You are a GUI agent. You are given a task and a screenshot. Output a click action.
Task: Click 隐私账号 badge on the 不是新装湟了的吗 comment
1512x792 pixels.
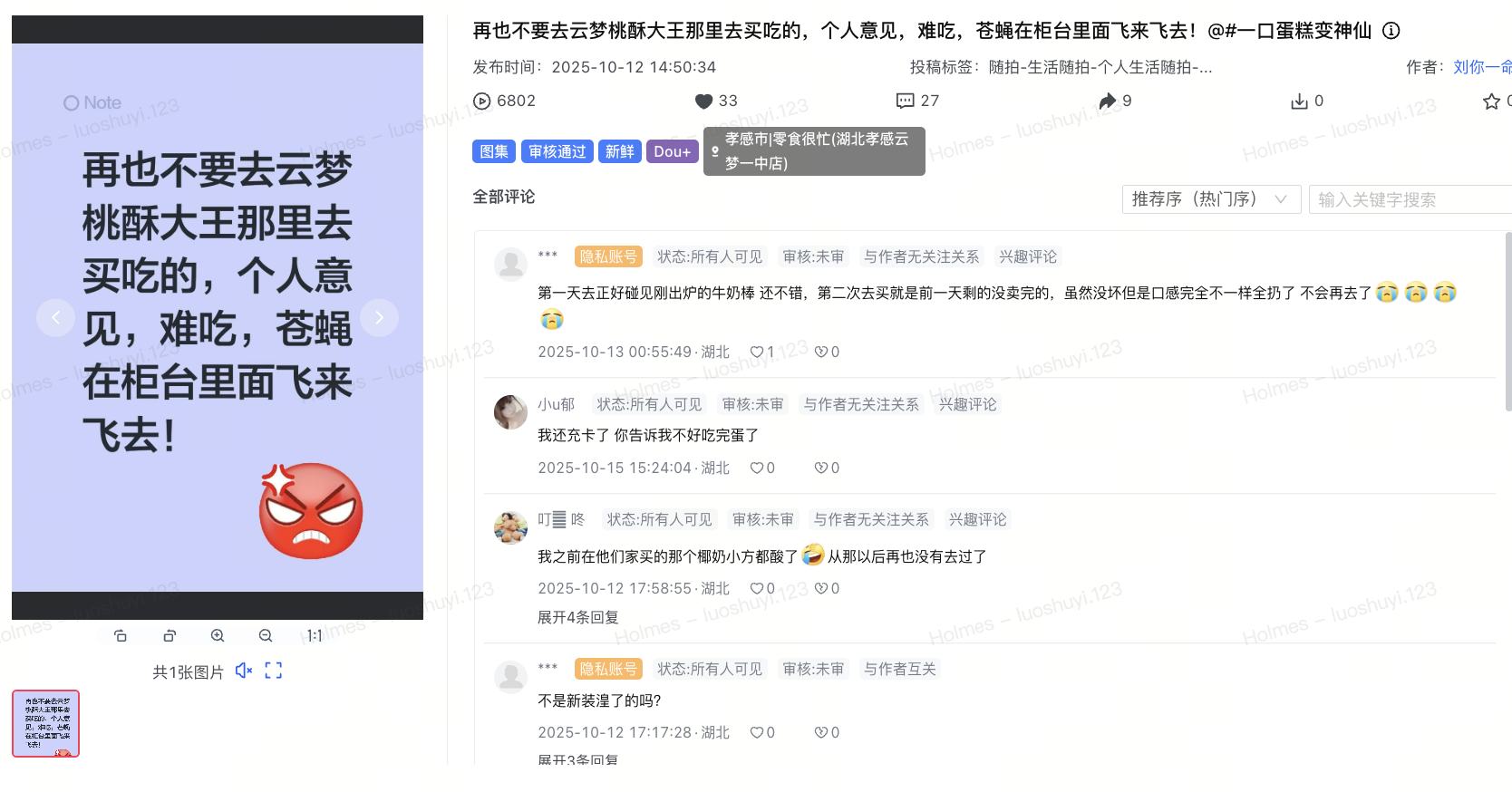point(609,669)
